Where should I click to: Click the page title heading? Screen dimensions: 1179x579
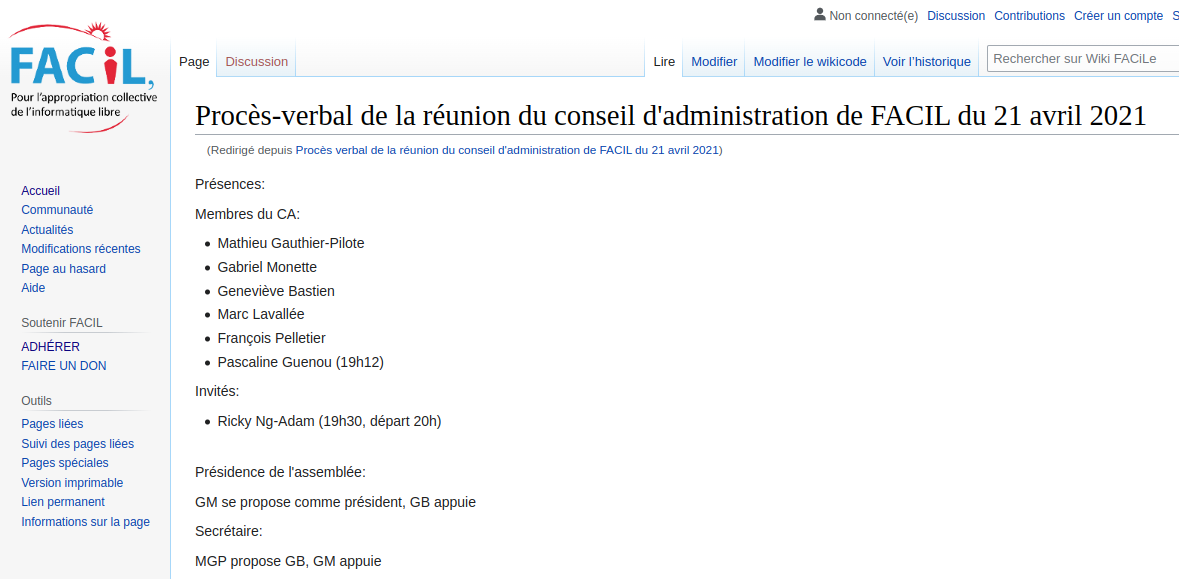point(671,117)
